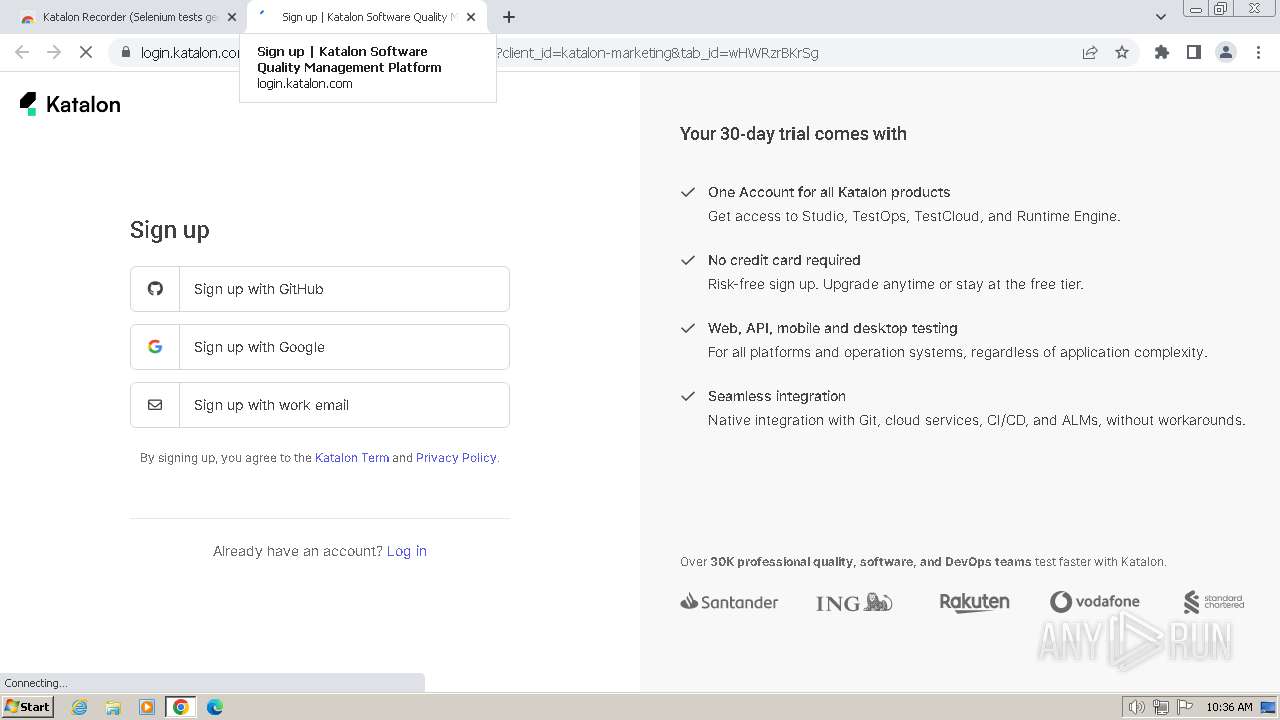Click the Rakuten logo
Screen dimensions: 1280x720
[x=974, y=602]
